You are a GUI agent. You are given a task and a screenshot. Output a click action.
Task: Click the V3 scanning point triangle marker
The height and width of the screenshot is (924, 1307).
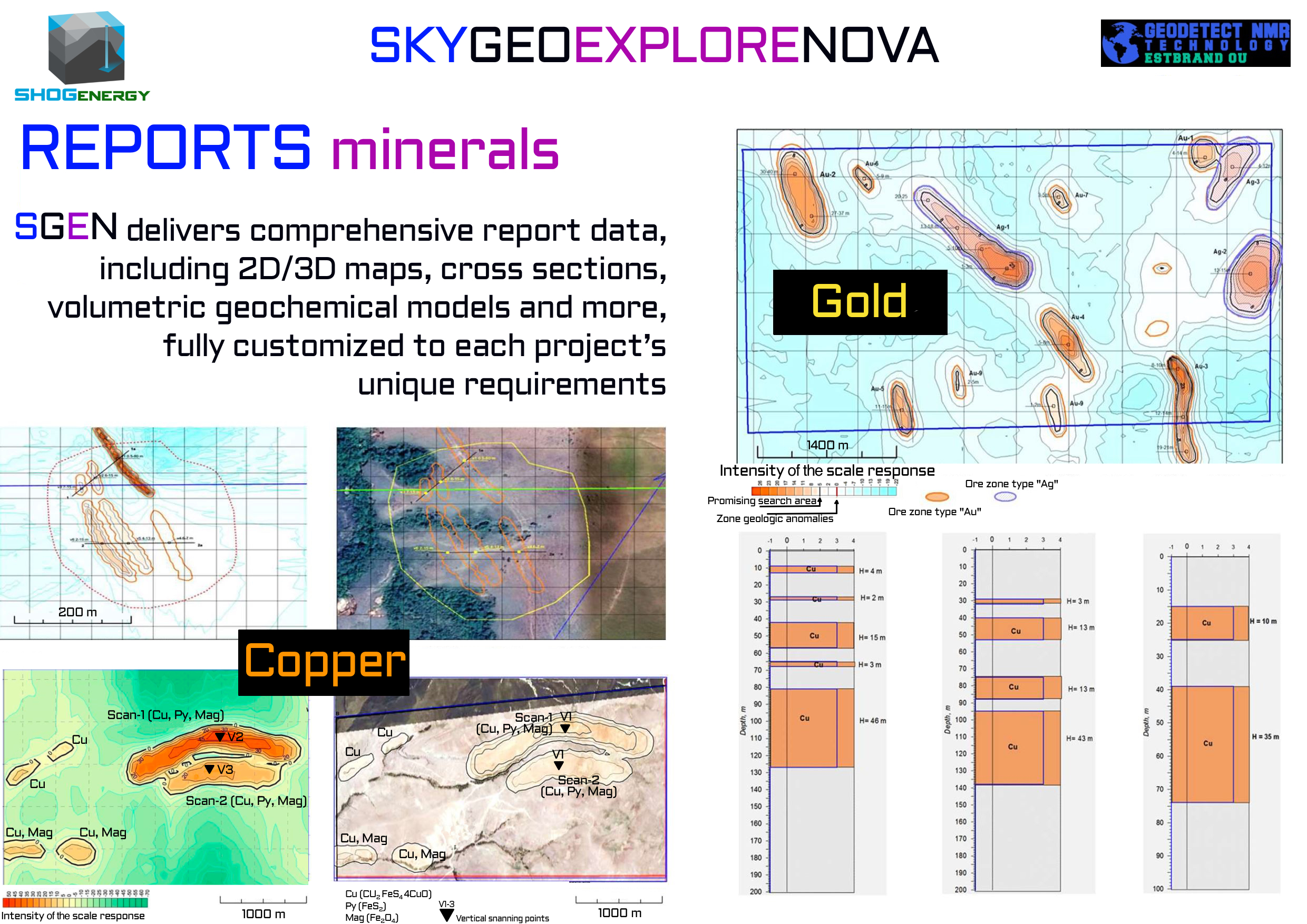(209, 769)
